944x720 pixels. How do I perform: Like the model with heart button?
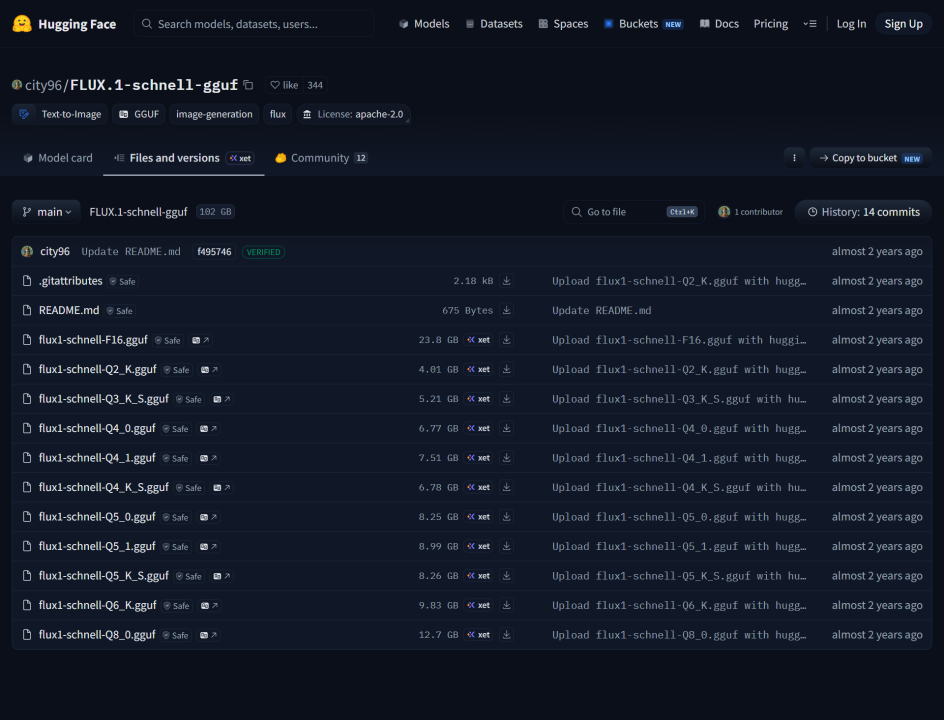tap(284, 85)
